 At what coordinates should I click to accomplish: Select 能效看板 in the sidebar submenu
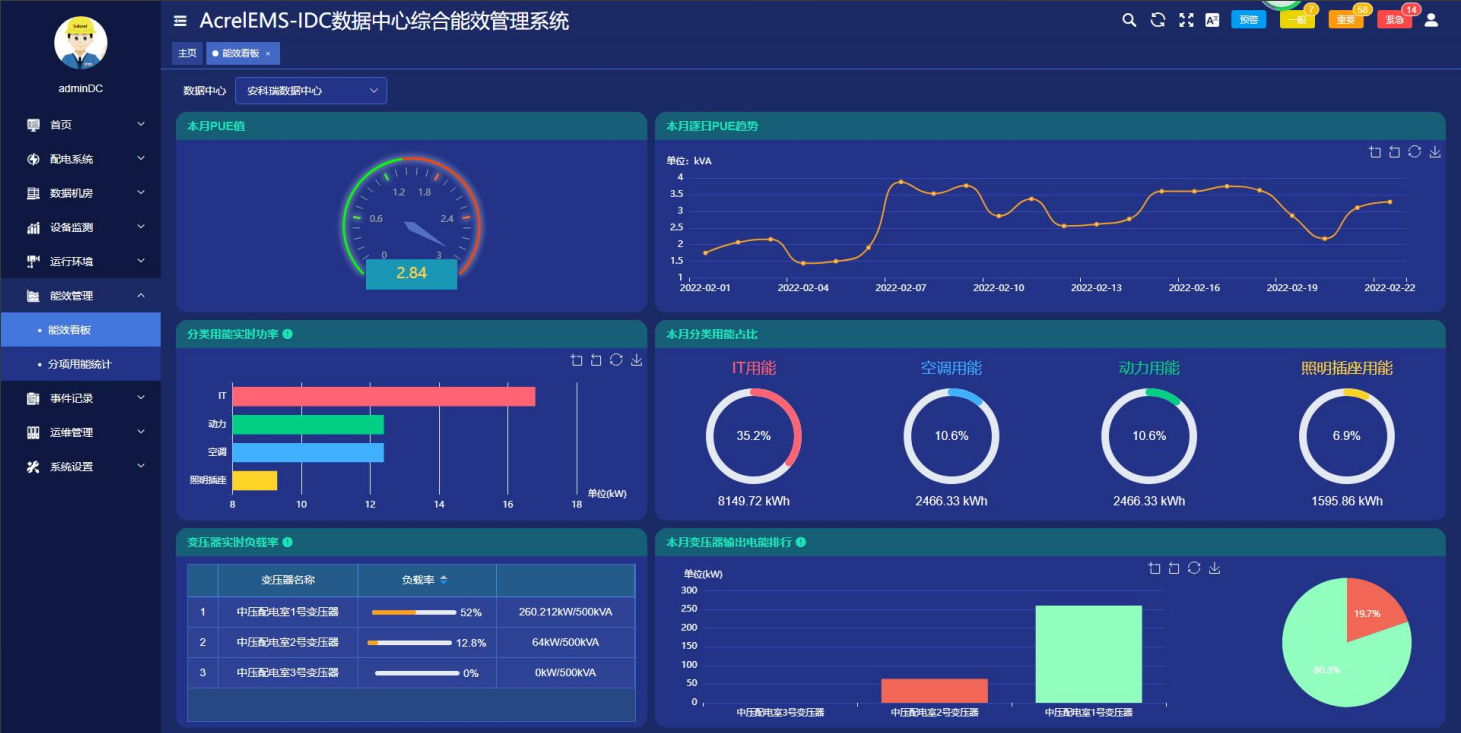[x=80, y=330]
